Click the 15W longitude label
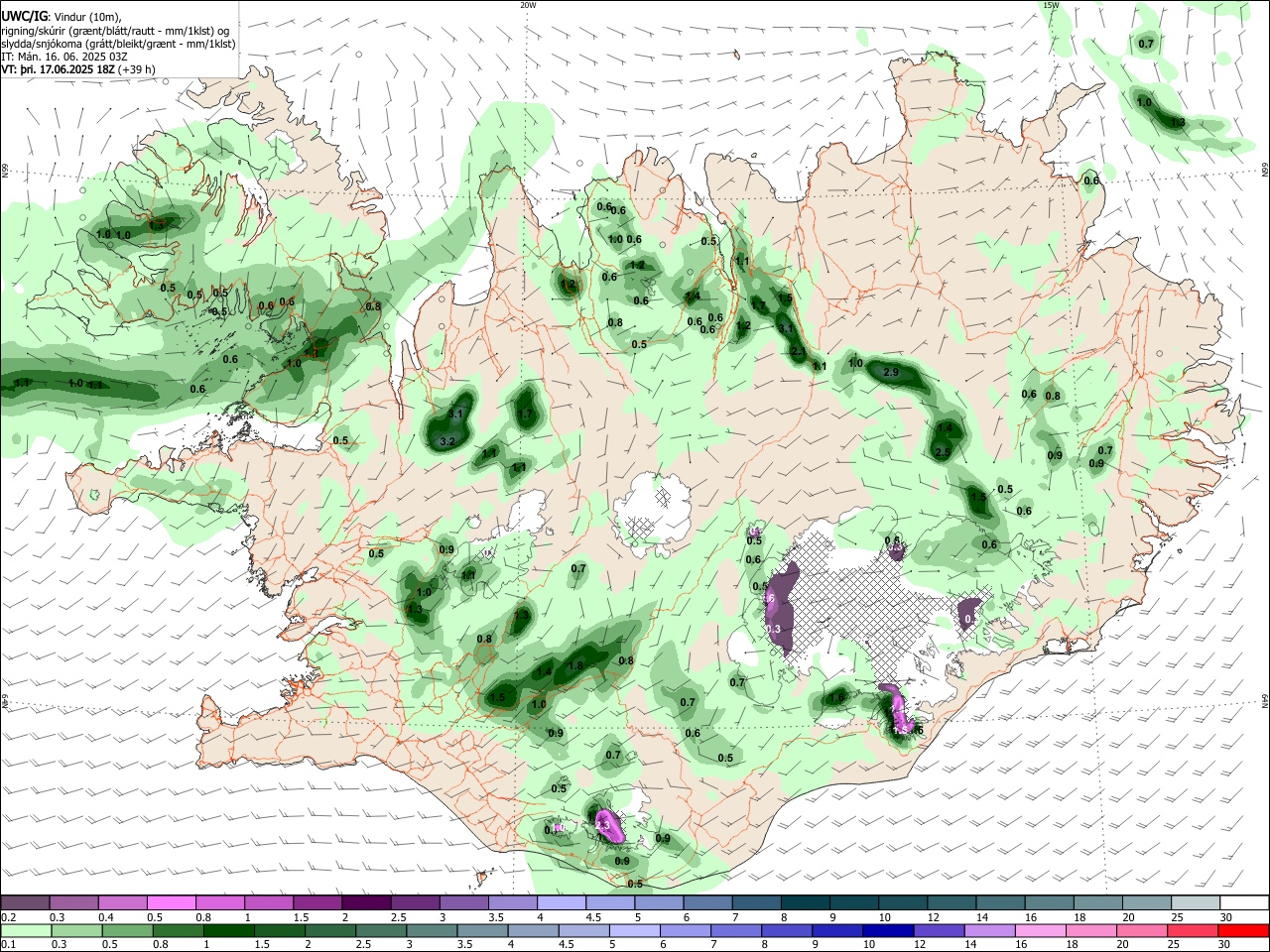Viewport: 1270px width, 952px height. click(x=1052, y=5)
